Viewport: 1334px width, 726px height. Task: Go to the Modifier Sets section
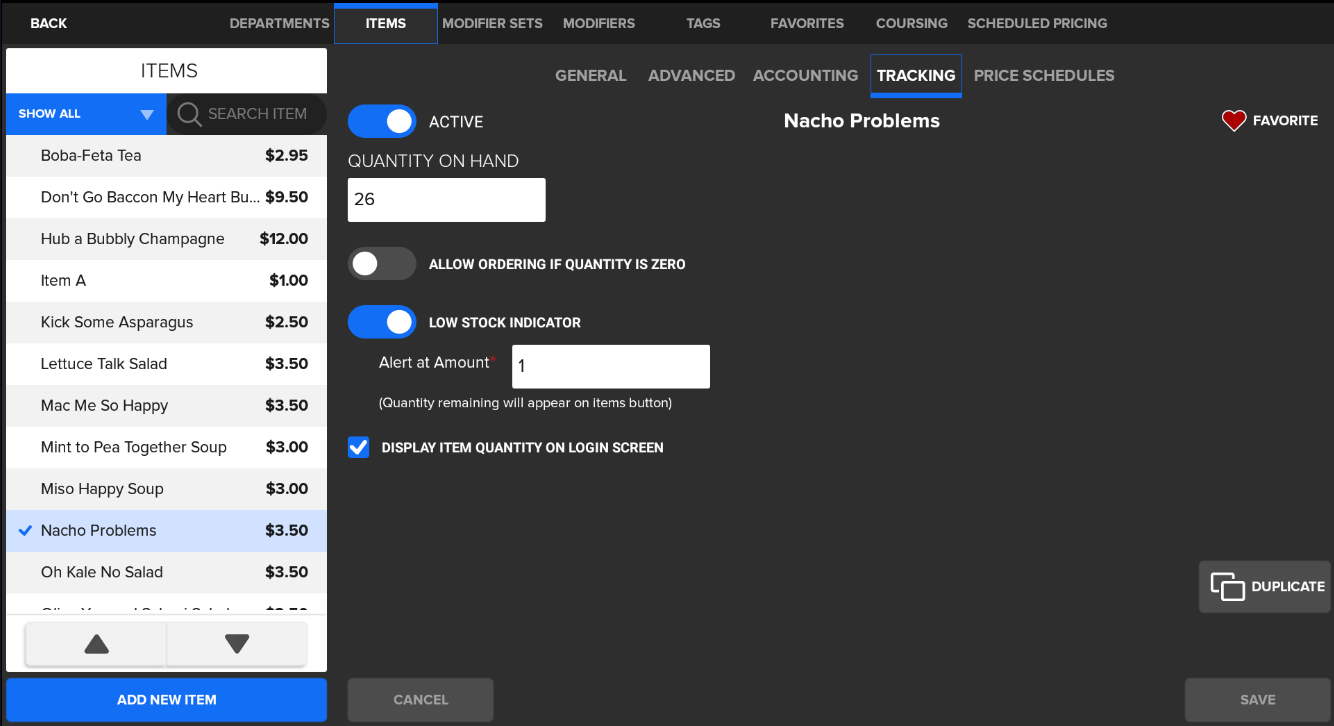[x=492, y=22]
